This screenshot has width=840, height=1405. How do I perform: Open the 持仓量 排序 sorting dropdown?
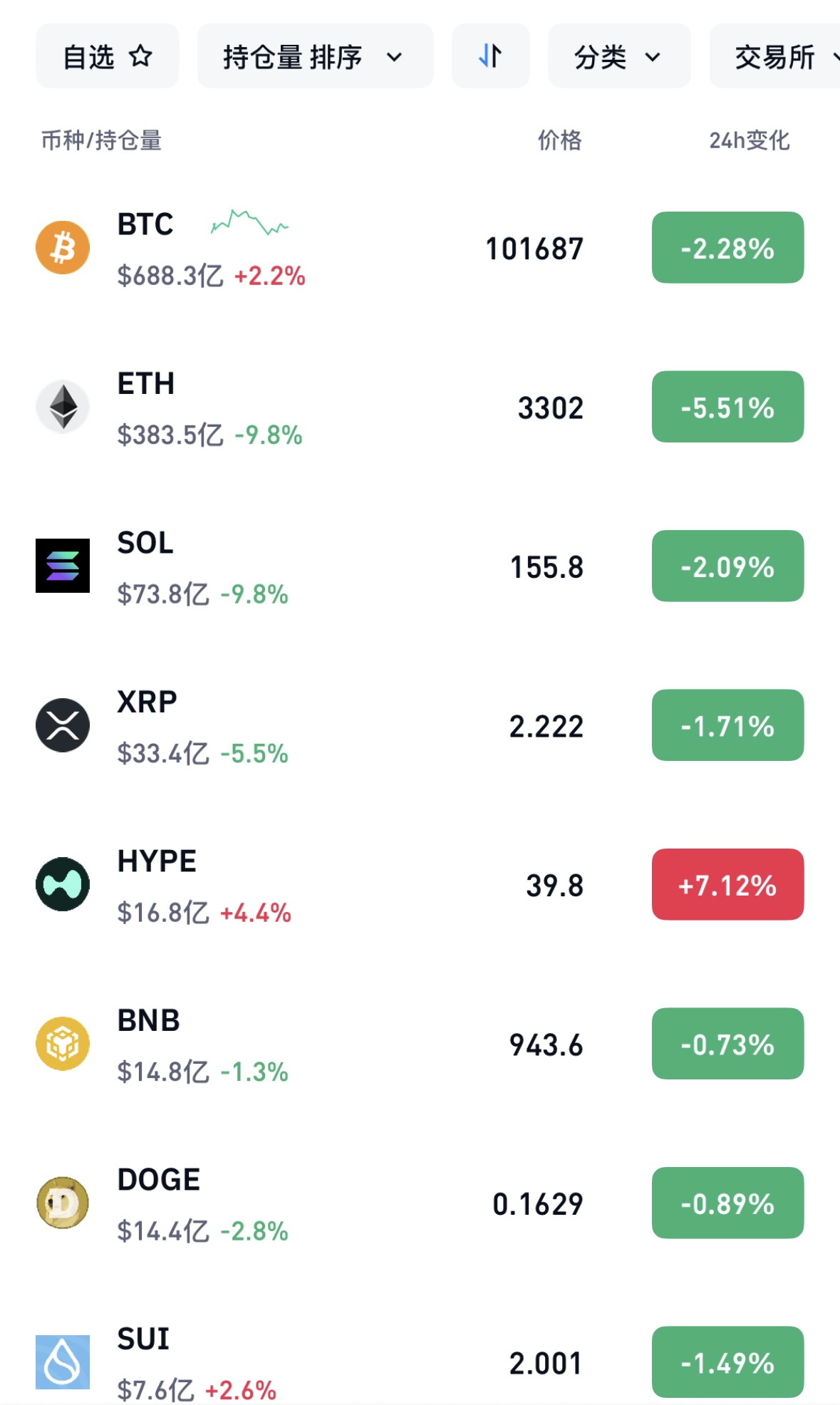[x=314, y=56]
